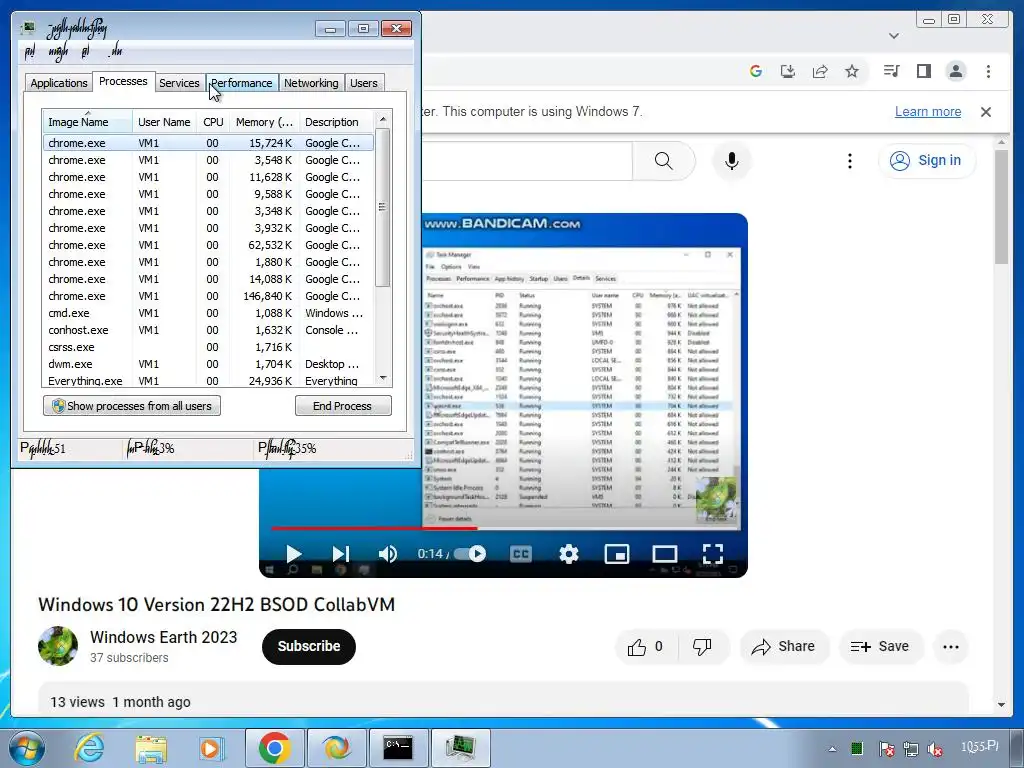Open YouTube settings three-dot menu

[x=849, y=161]
